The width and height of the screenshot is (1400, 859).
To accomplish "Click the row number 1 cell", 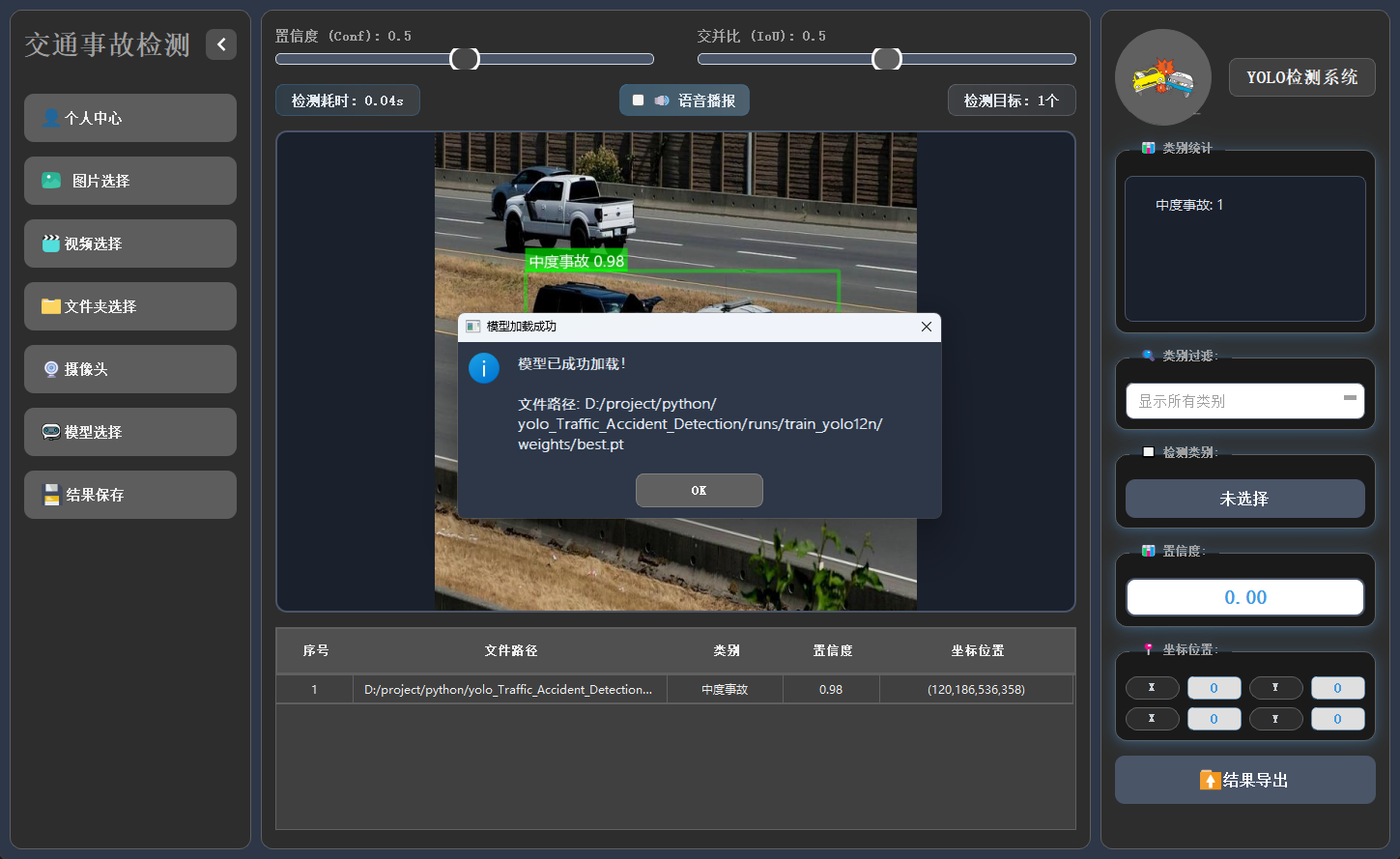I will pyautogui.click(x=314, y=689).
